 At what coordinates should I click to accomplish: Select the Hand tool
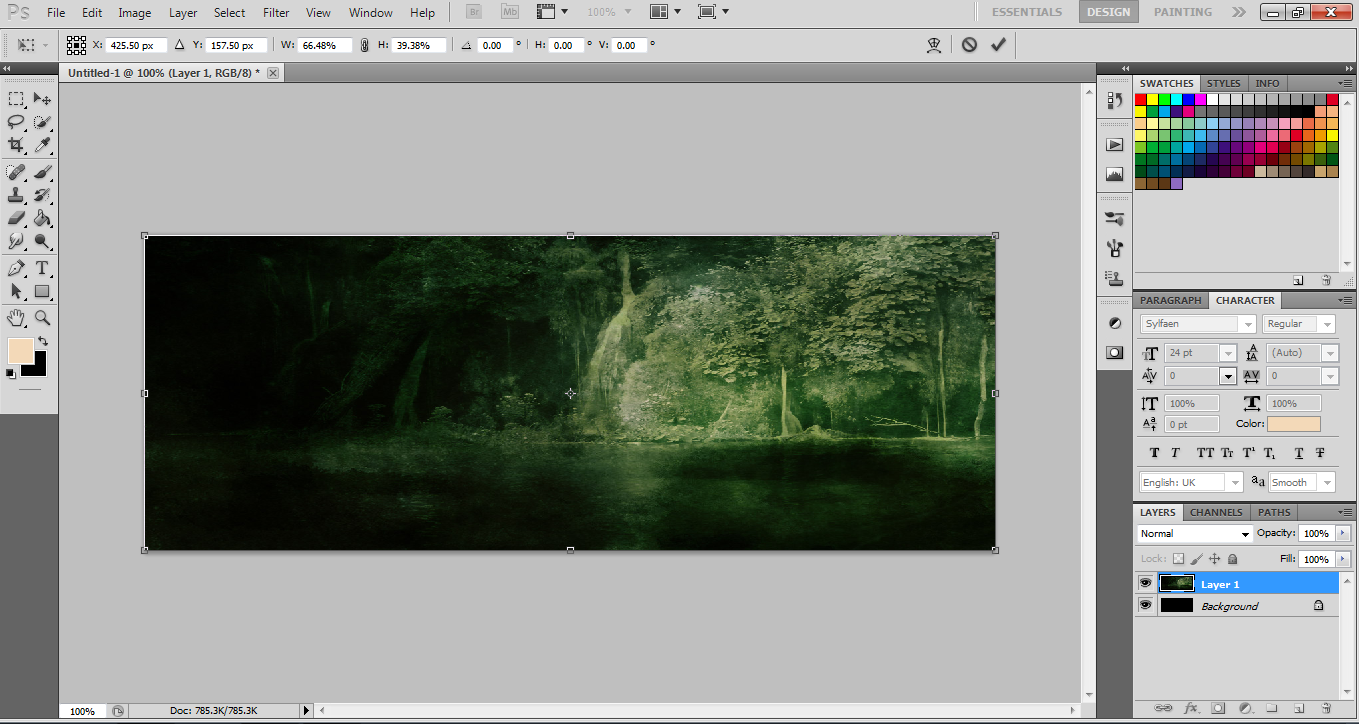(16, 318)
